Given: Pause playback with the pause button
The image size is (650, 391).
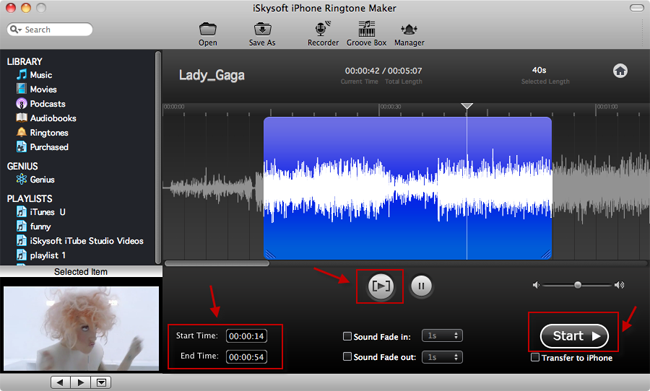Looking at the screenshot, I should (421, 286).
